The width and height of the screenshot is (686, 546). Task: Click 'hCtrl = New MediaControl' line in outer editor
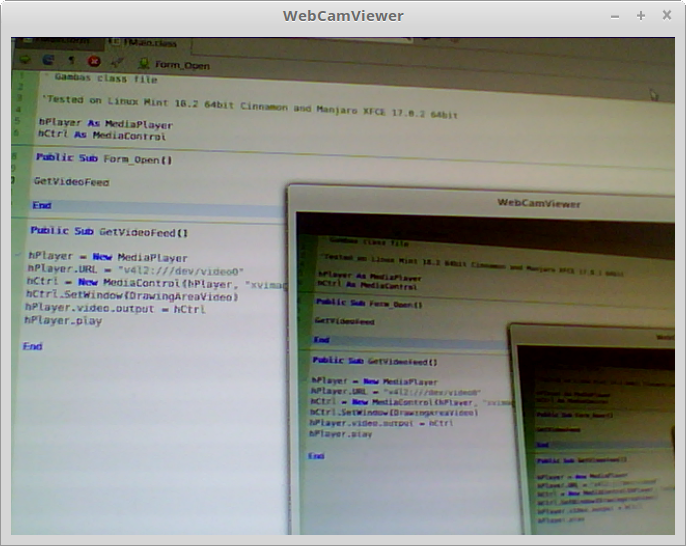(x=157, y=283)
